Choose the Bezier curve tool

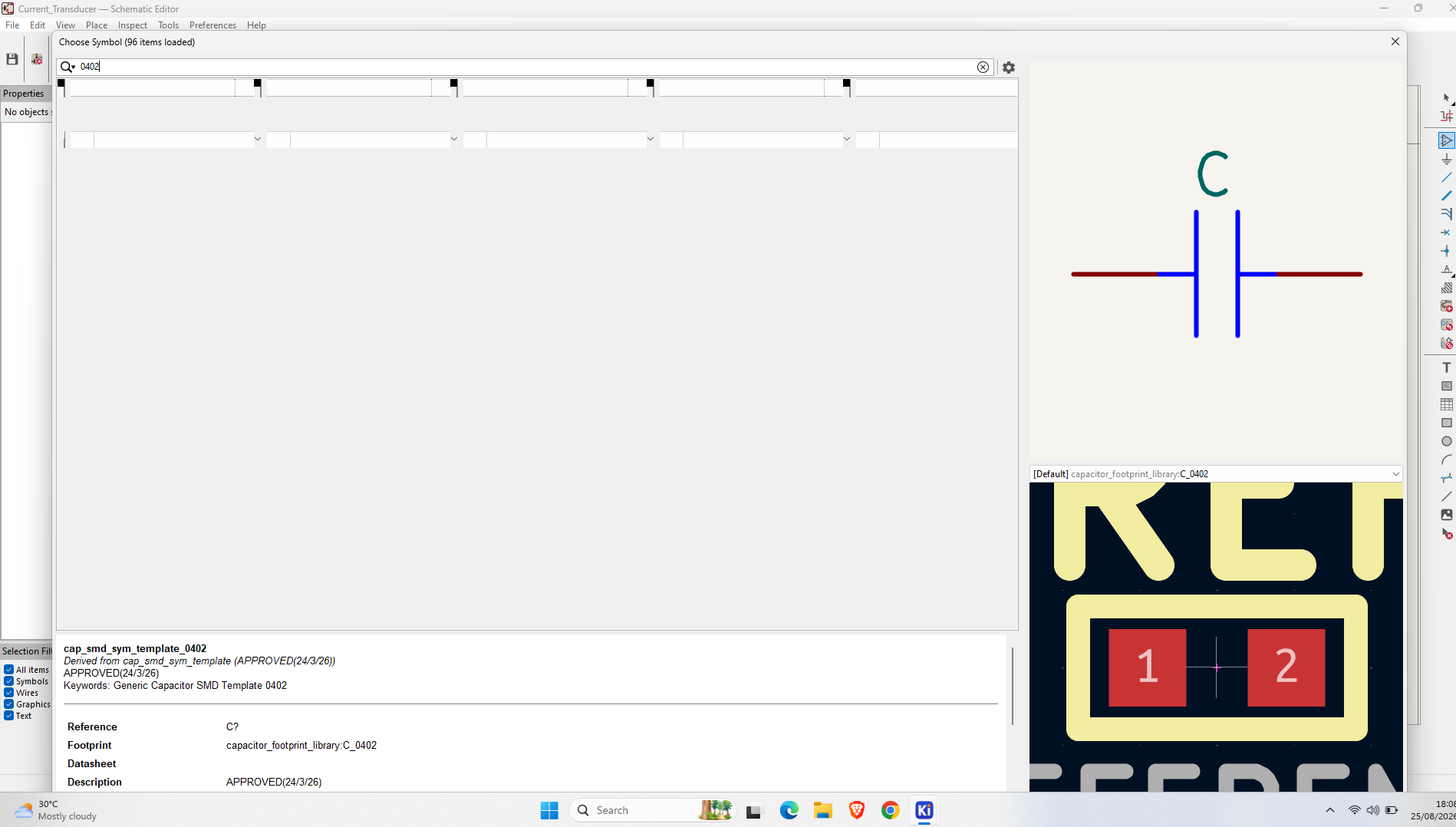pos(1446,478)
